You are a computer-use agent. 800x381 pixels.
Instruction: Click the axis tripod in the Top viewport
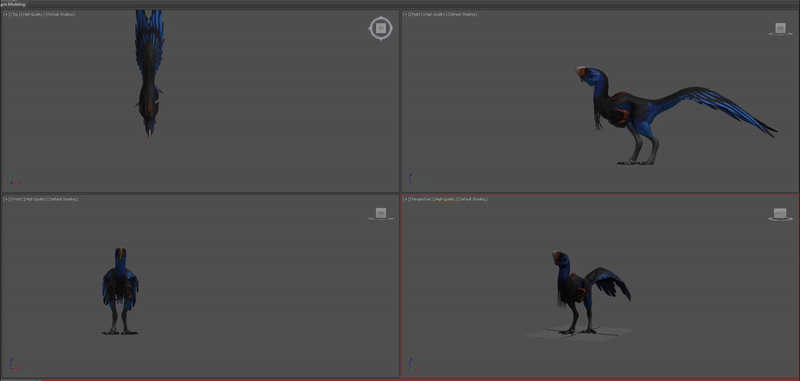[15, 180]
